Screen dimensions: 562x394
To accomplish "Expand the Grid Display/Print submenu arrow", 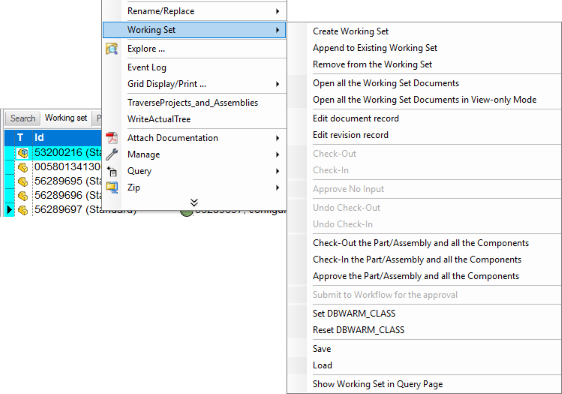I will pyautogui.click(x=277, y=84).
